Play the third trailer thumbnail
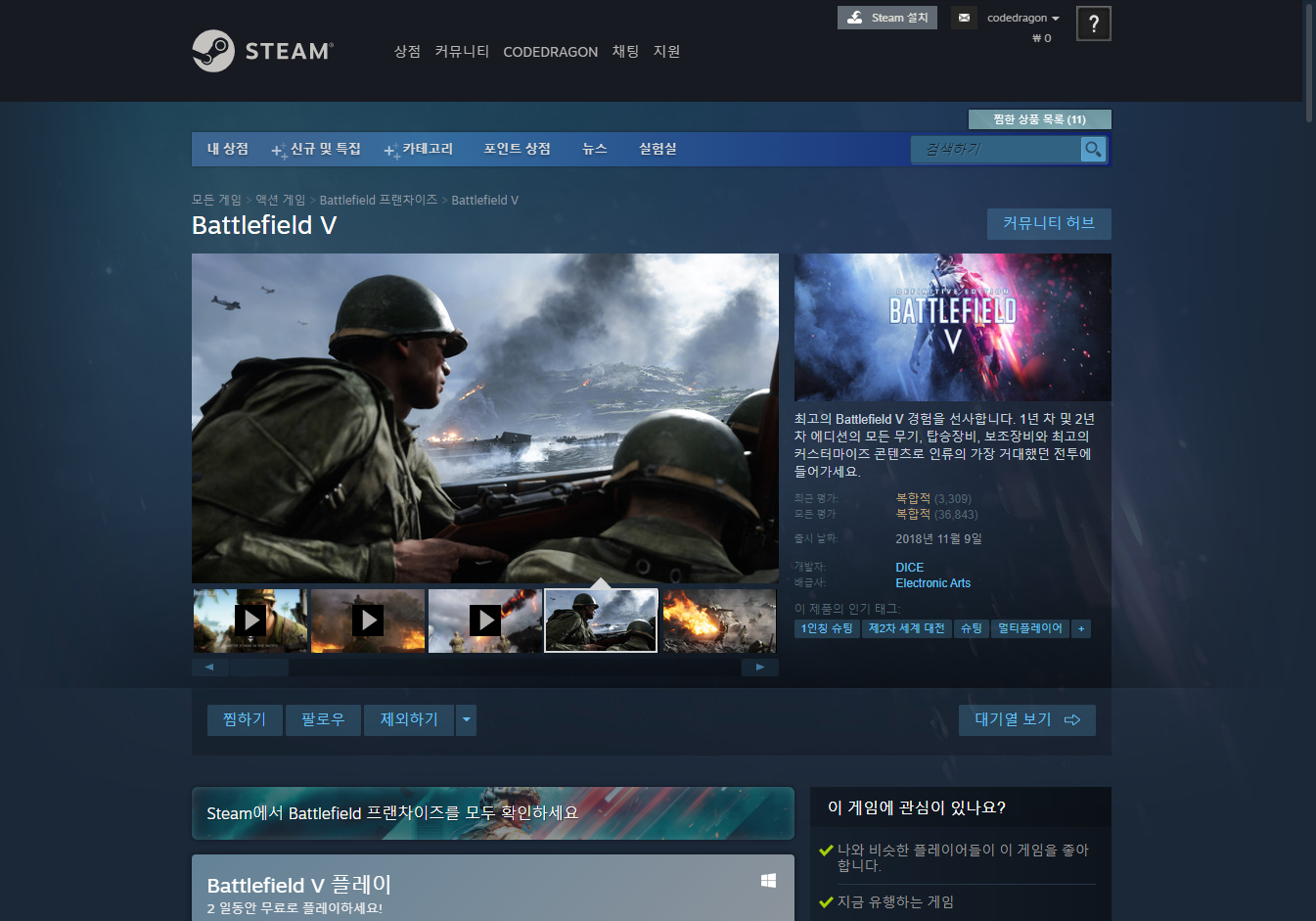1316x921 pixels. [485, 621]
